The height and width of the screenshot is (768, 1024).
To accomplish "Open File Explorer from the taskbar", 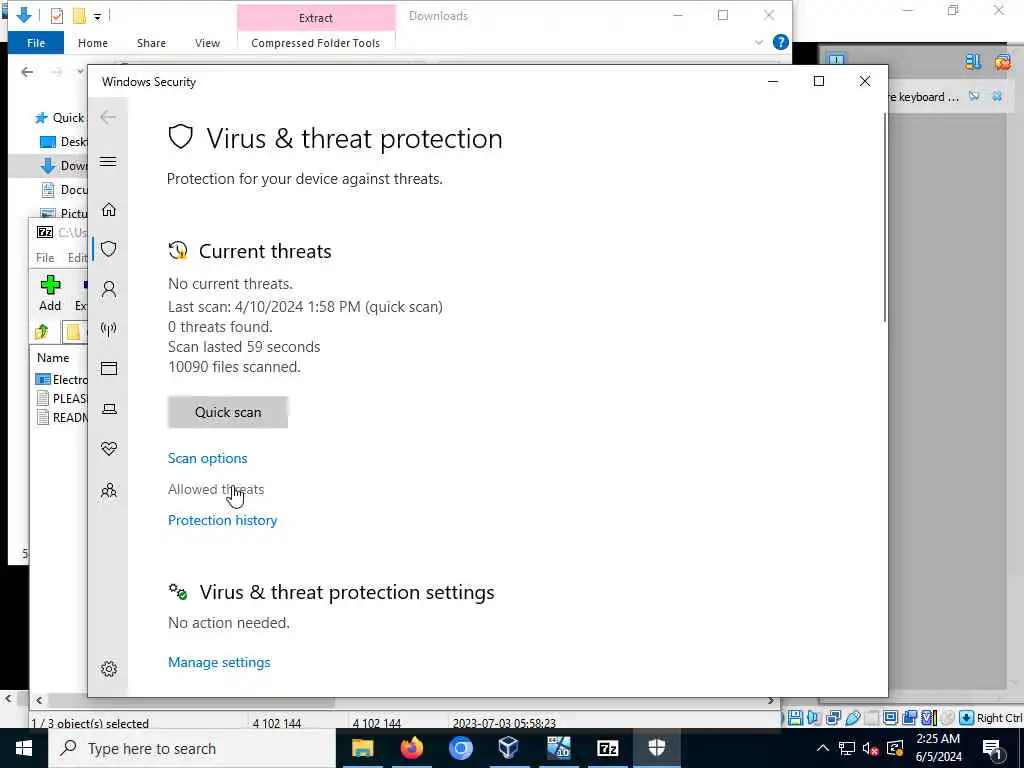I will click(362, 748).
